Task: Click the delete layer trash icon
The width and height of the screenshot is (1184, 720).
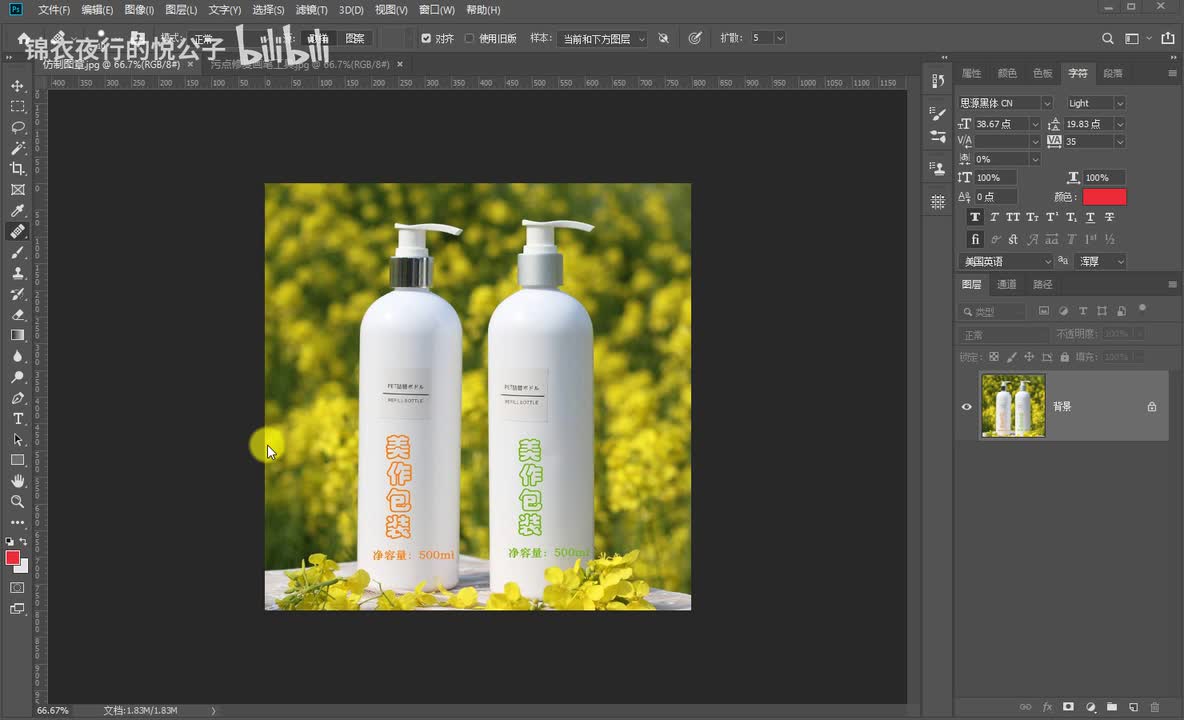Action: [x=1155, y=707]
